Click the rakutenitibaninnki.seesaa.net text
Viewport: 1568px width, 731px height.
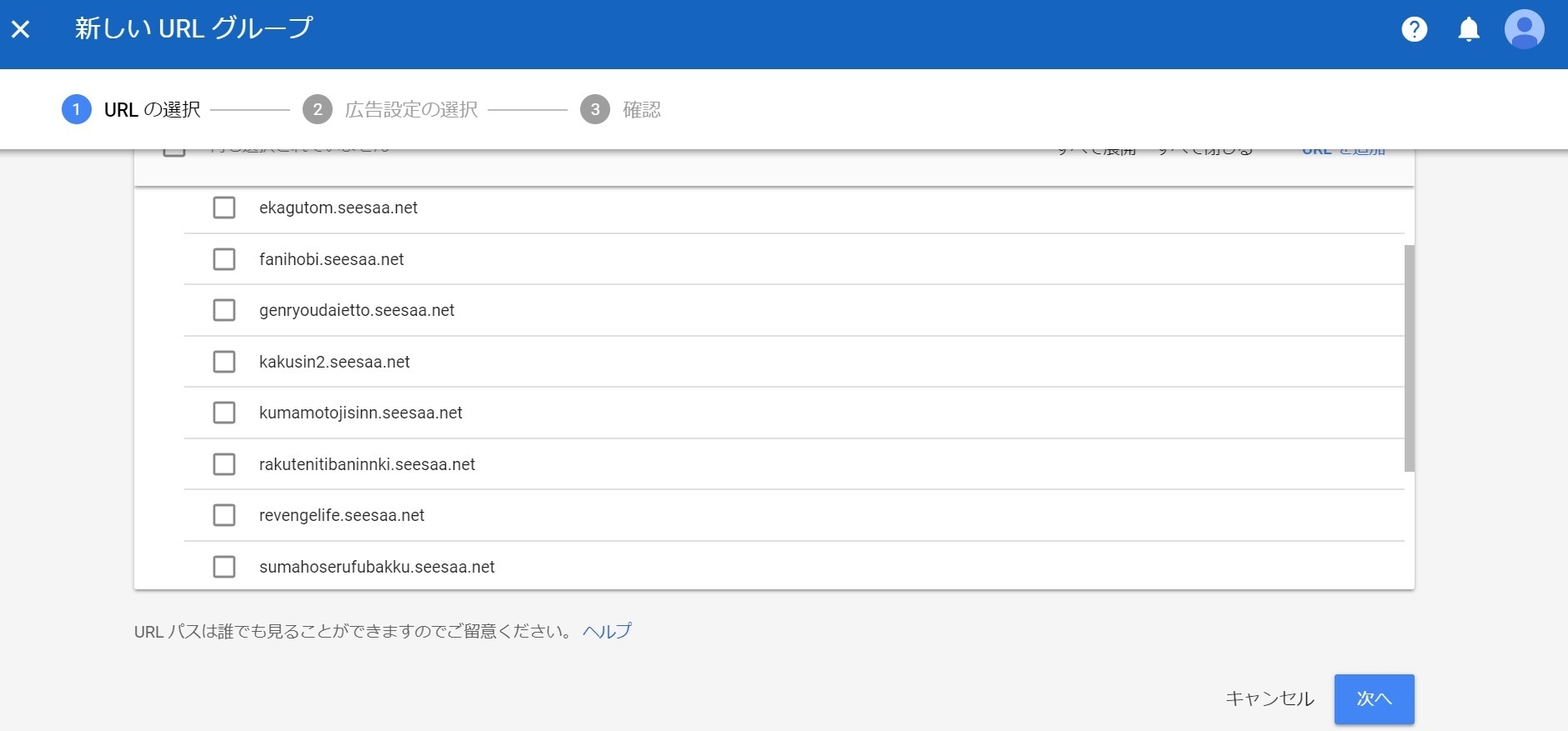367,464
